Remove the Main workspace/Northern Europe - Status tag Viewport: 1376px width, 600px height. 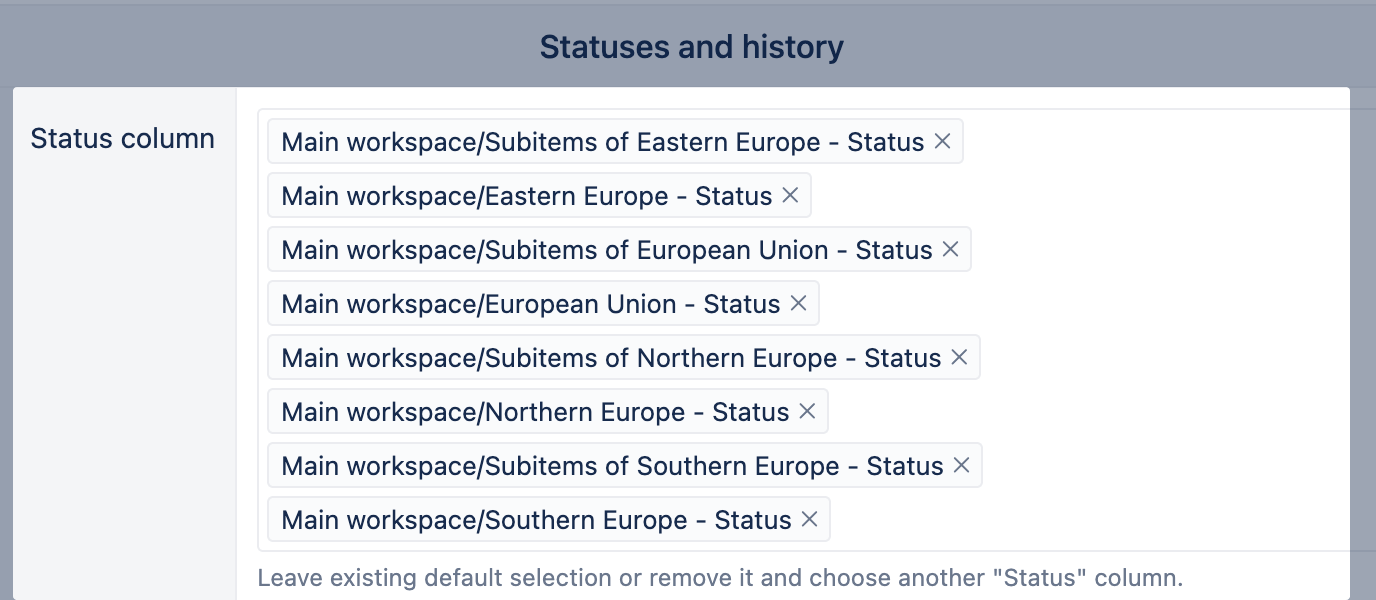point(807,412)
